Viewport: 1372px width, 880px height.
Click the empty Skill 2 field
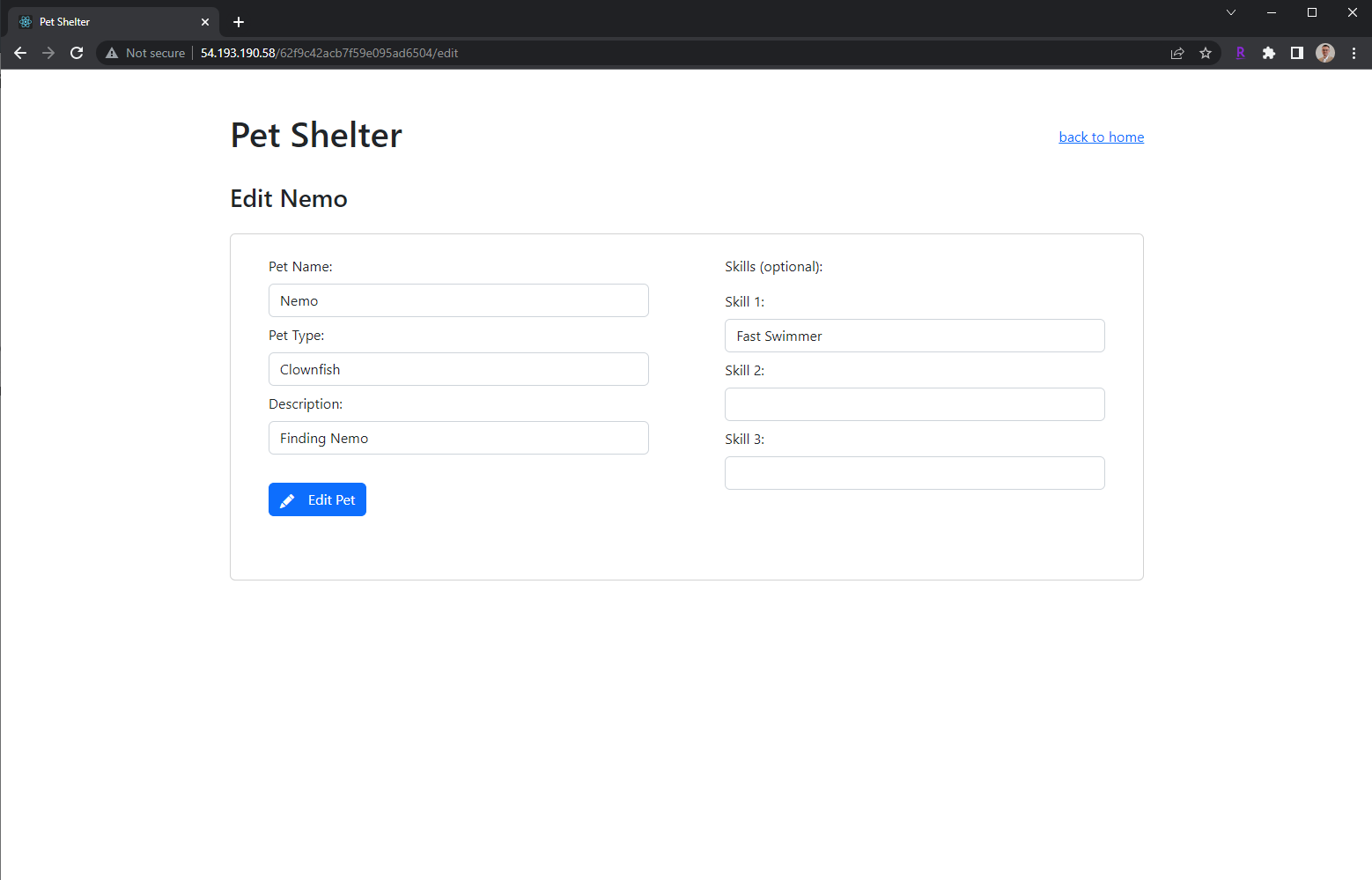[x=914, y=404]
